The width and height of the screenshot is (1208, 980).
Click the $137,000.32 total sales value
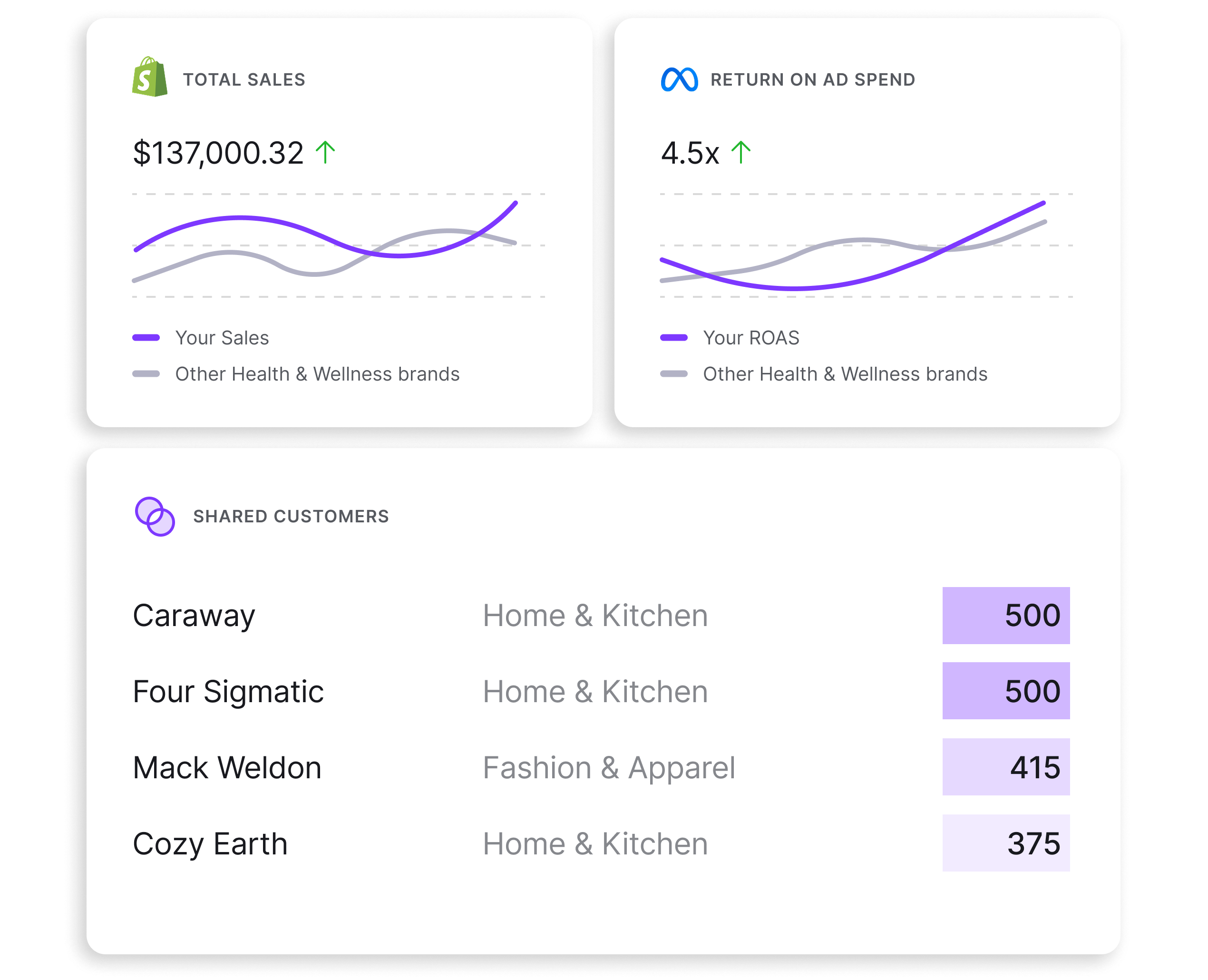218,153
